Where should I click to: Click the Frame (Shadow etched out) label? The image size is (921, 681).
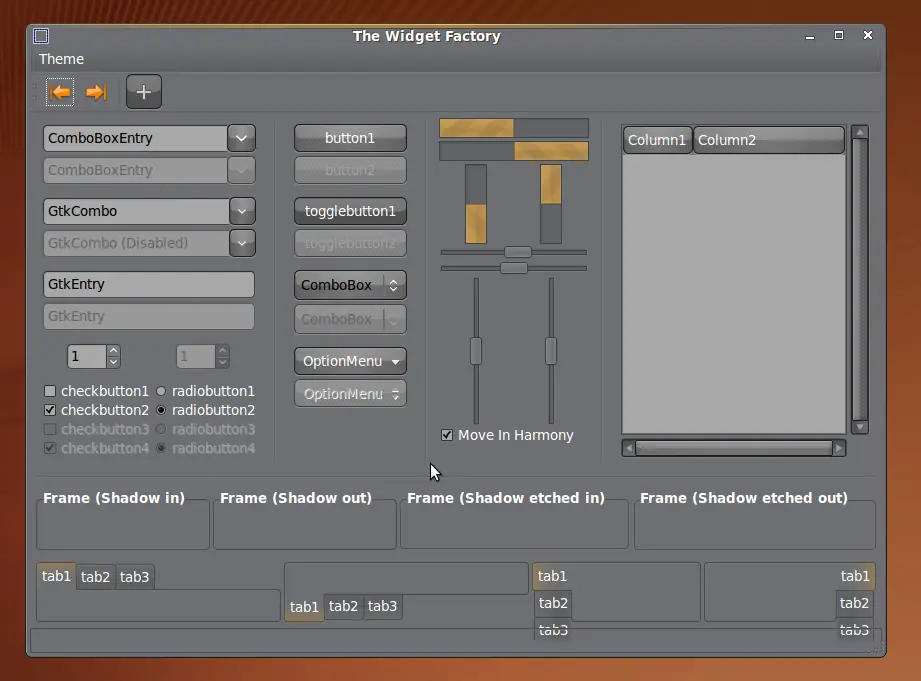[x=744, y=498]
